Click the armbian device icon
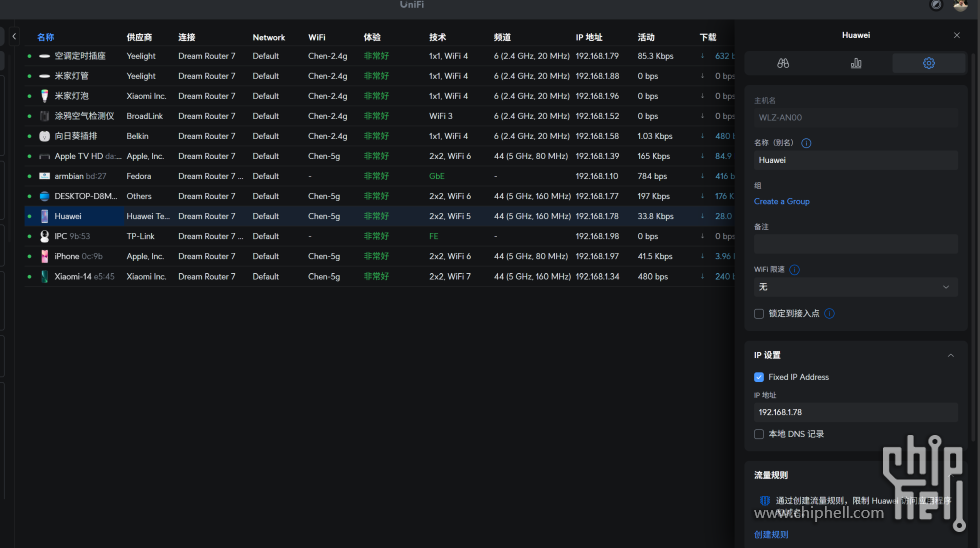 pos(44,176)
